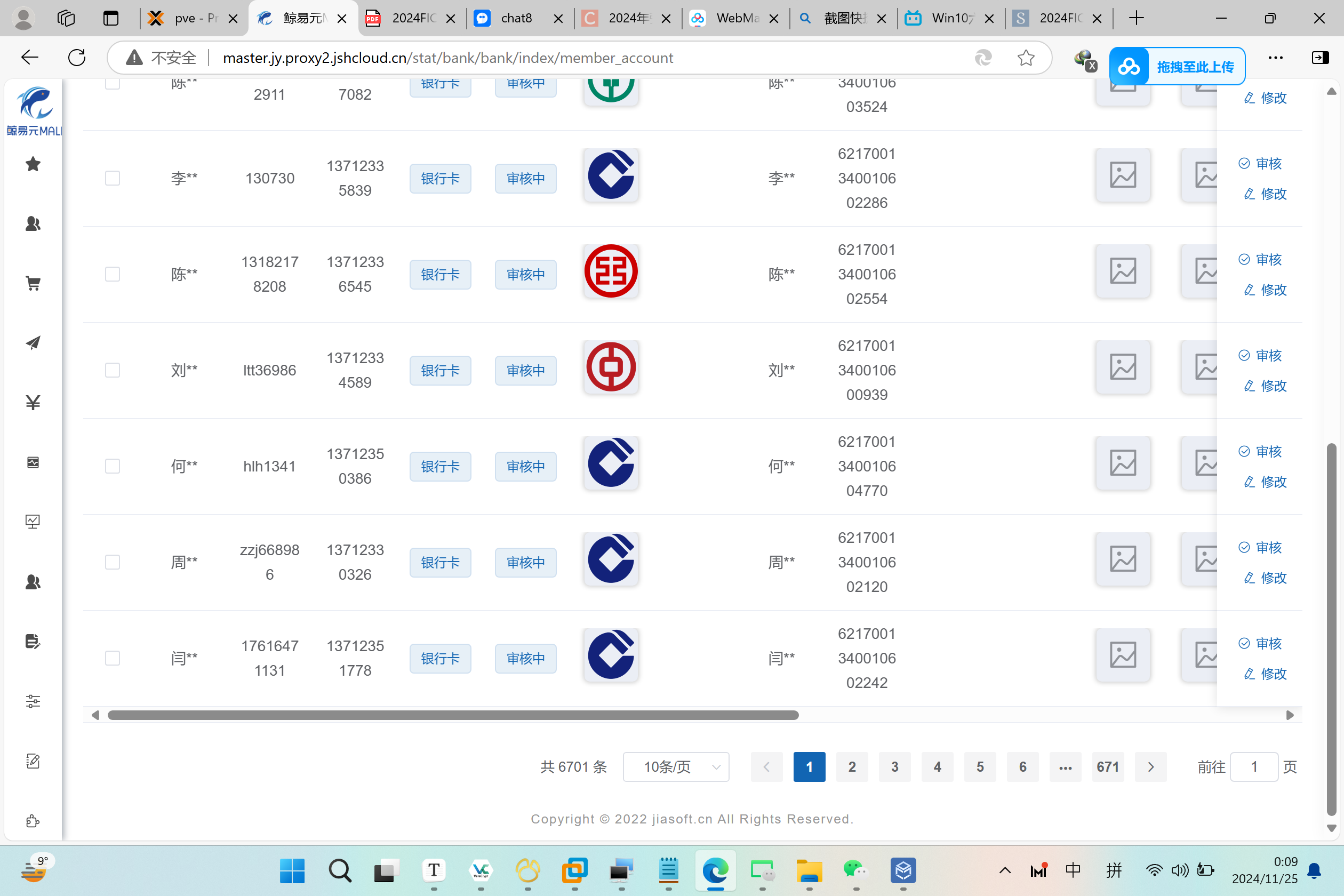Viewport: 1344px width, 896px height.
Task: Click the puzzle piece plugin sidebar icon
Action: [33, 821]
